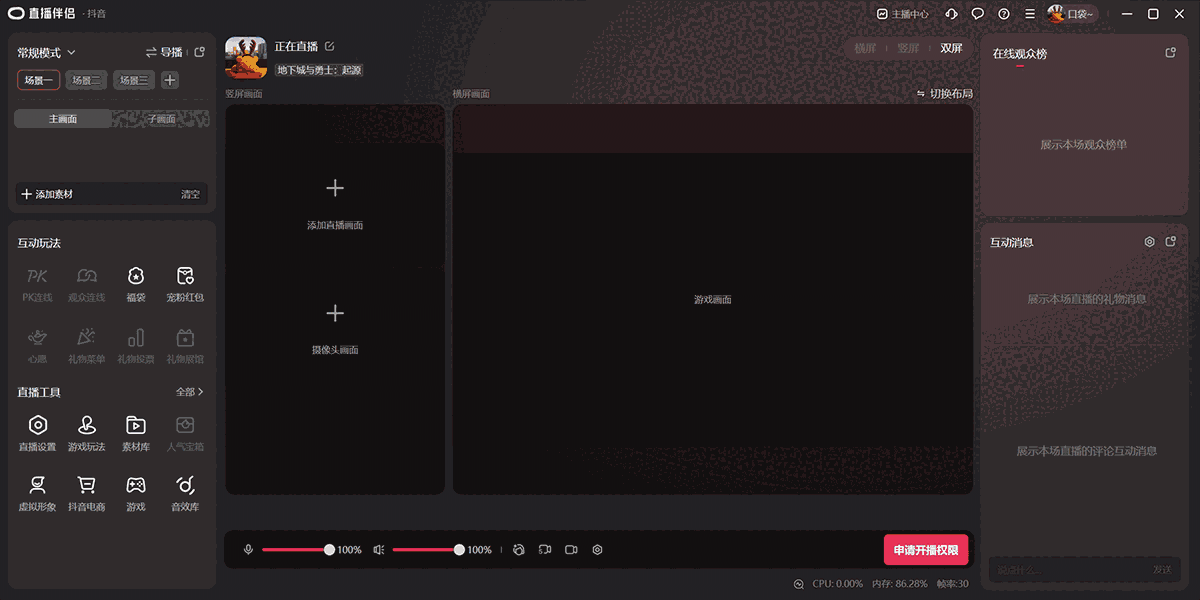Click the 说点什么 chat input field

tap(1060, 568)
